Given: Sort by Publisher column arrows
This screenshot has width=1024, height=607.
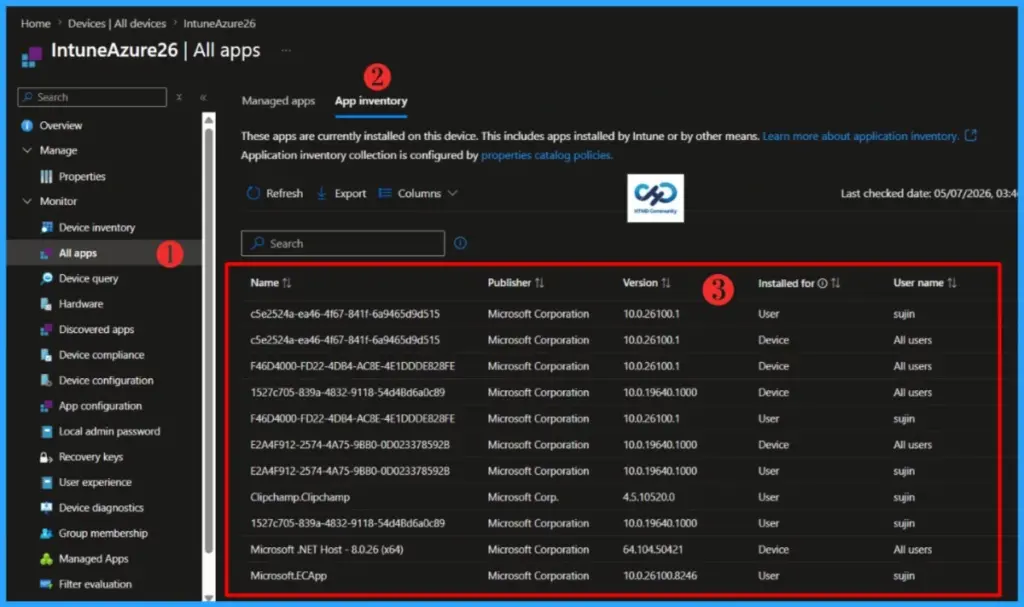Looking at the screenshot, I should pyautogui.click(x=539, y=283).
